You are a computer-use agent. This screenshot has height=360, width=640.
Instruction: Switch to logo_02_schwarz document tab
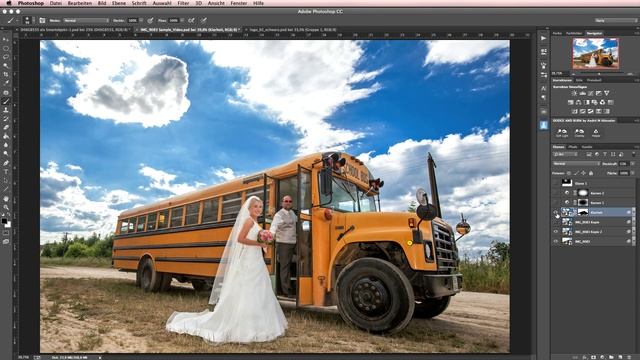[293, 30]
